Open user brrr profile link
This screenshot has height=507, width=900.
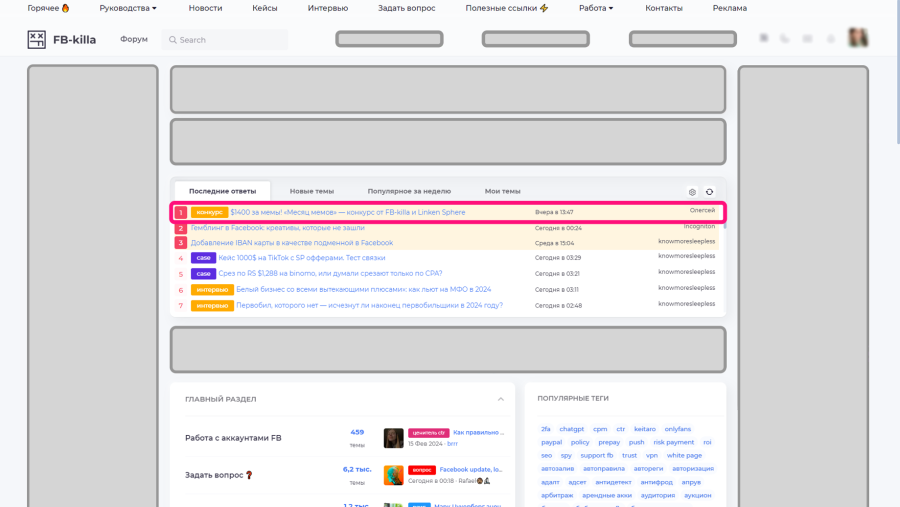(x=452, y=443)
